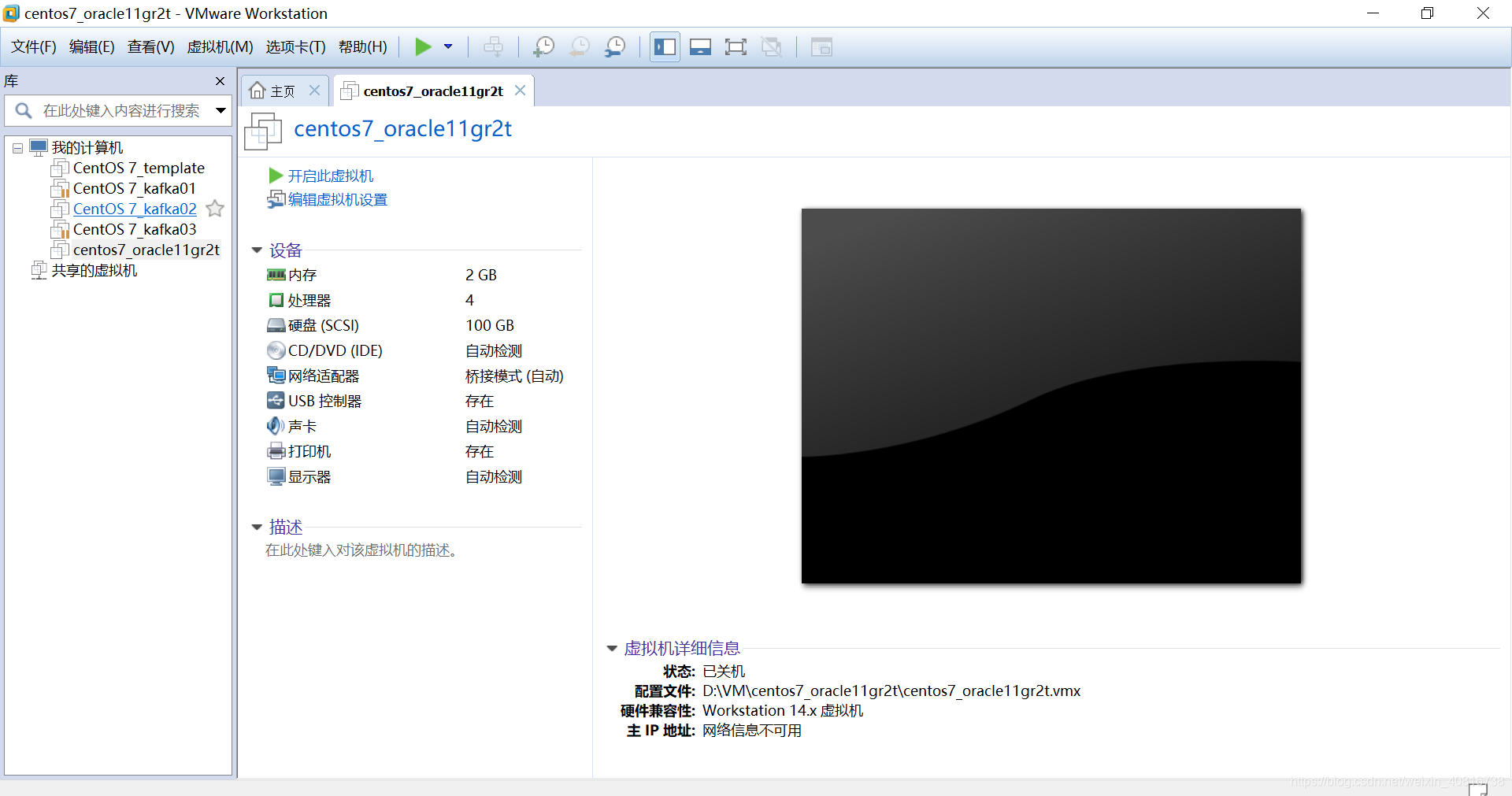The width and height of the screenshot is (1512, 796).
Task: Click the 内存 memory device icon
Action: 276,275
